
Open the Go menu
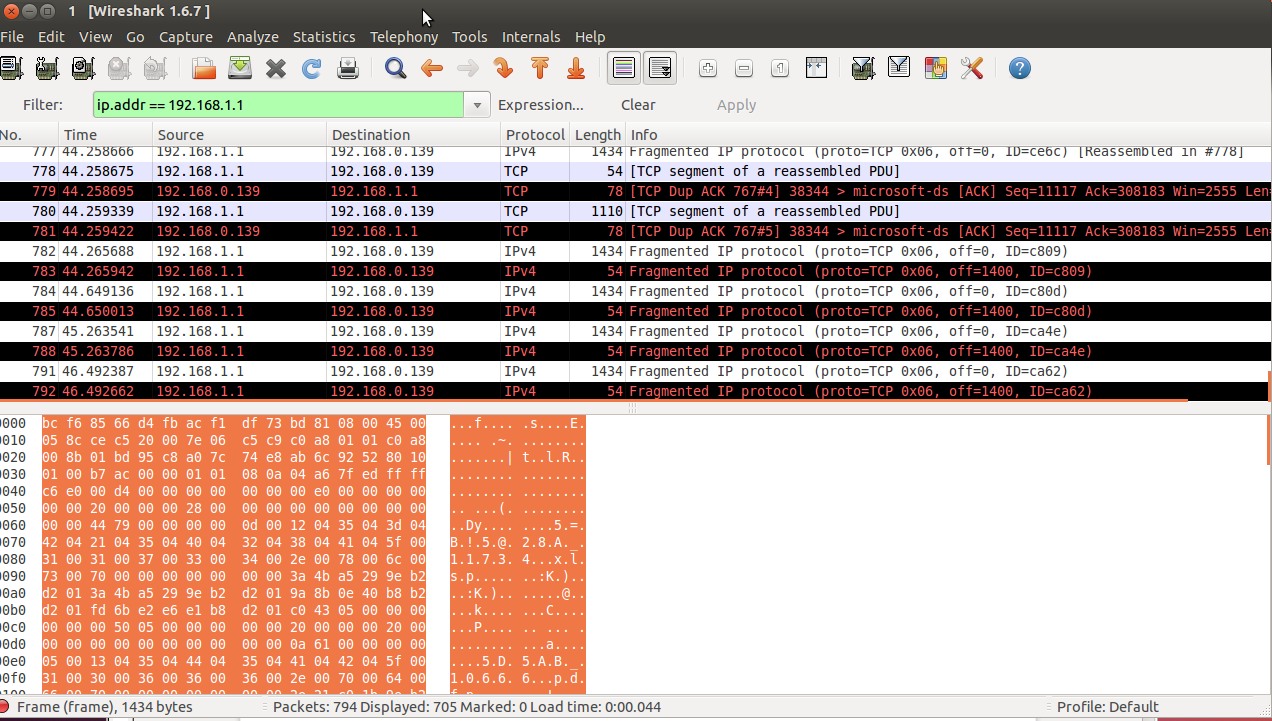[135, 36]
